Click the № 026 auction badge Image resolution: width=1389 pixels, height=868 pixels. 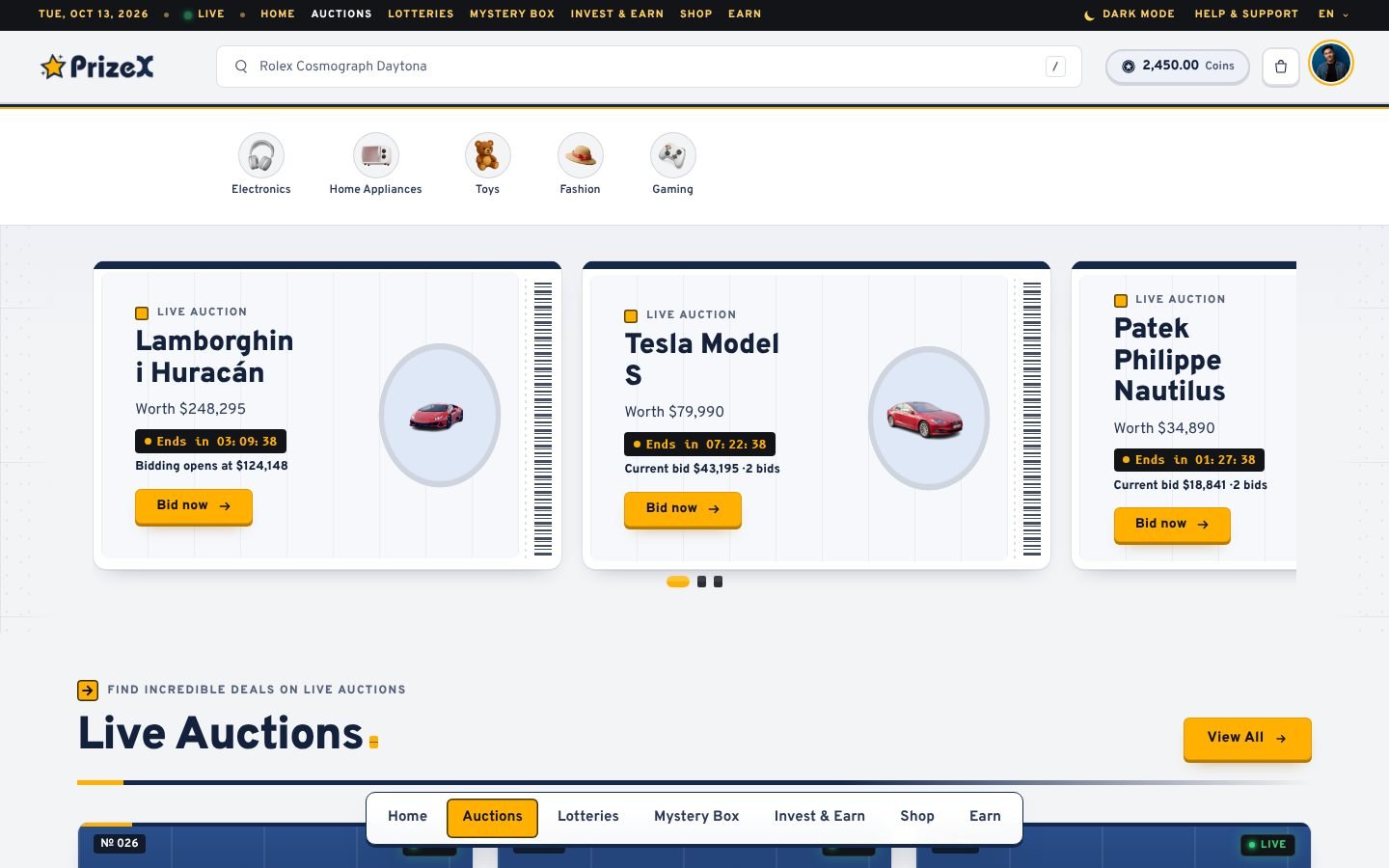point(120,844)
